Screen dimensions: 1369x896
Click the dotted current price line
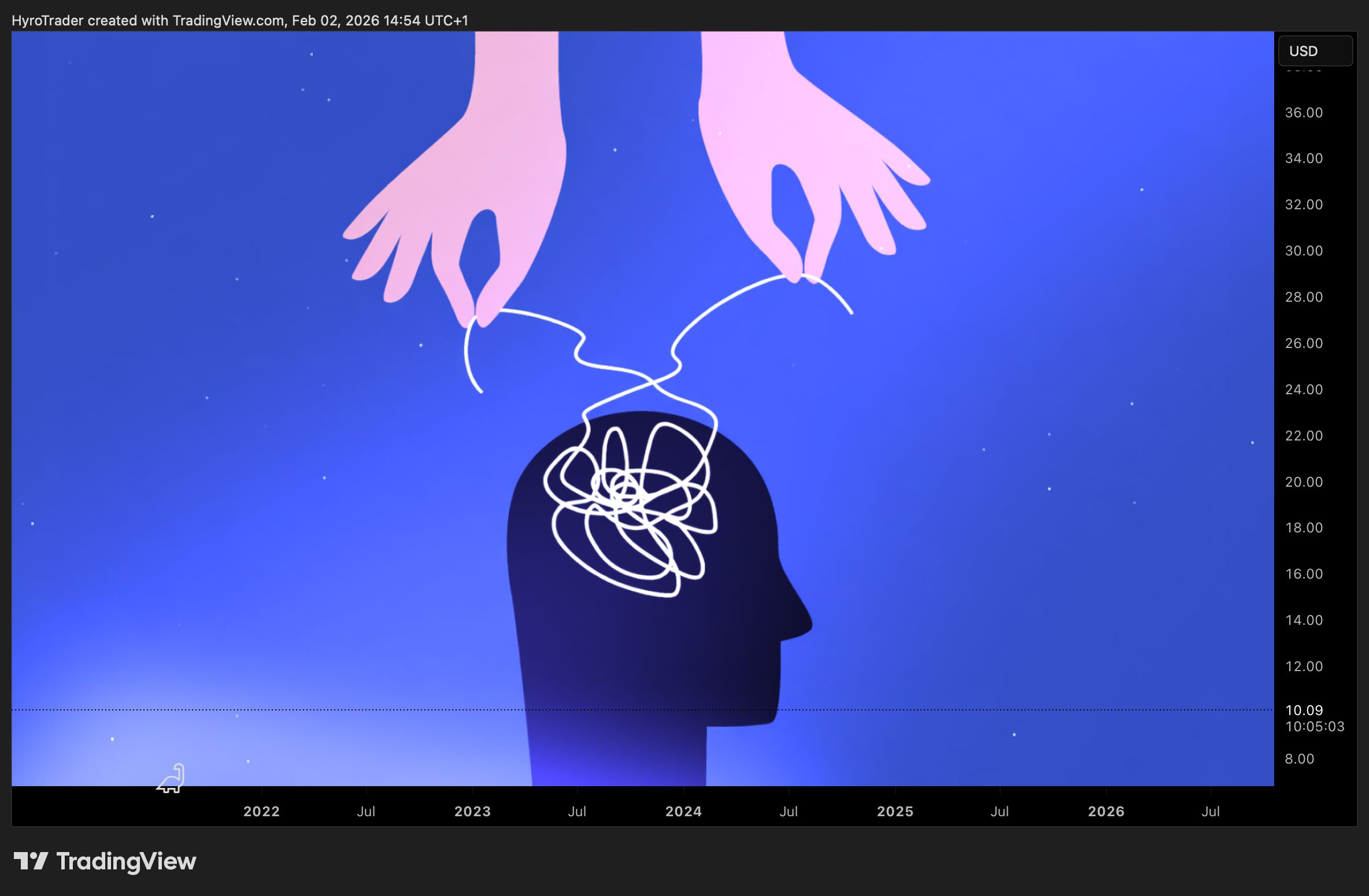pos(347,709)
